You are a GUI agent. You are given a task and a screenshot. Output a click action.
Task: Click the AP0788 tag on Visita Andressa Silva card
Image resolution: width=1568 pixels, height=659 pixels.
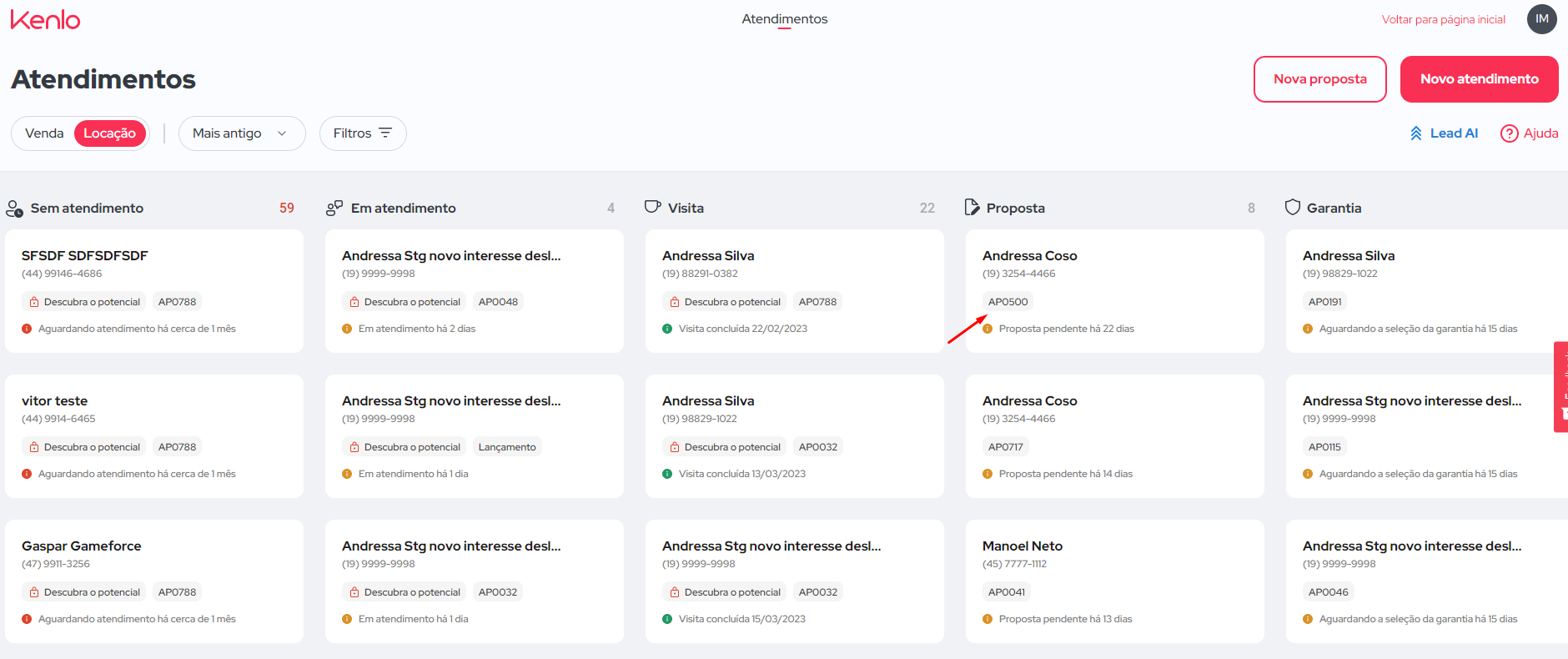817,302
